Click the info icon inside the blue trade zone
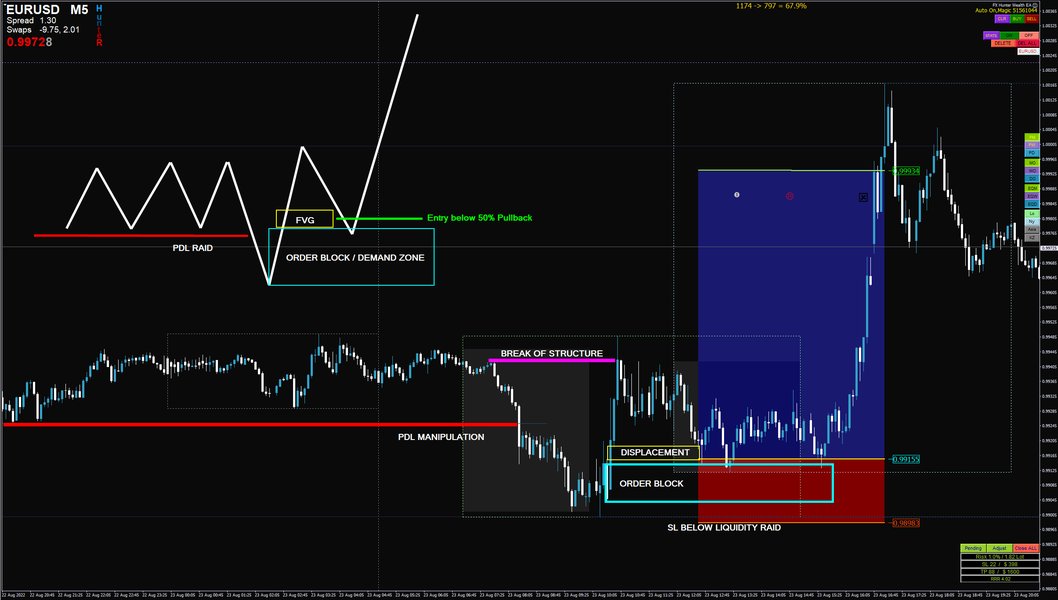This screenshot has height=600, width=1058. pos(735,196)
